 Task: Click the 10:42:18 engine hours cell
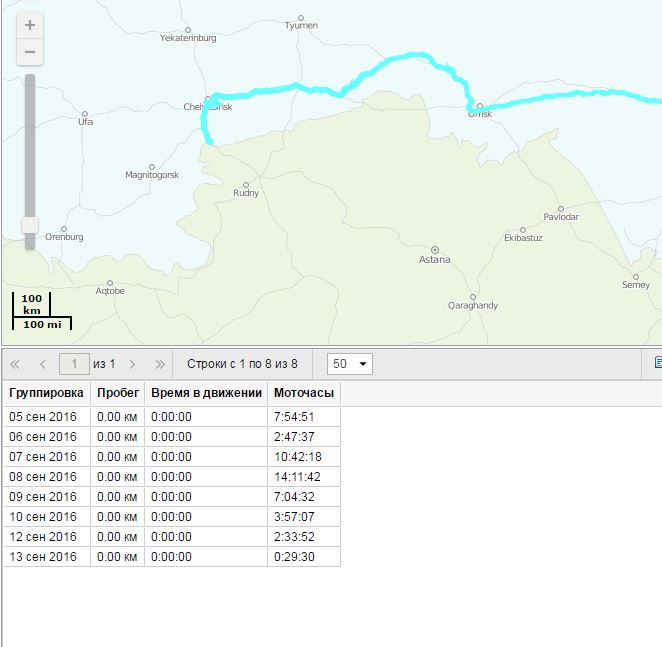click(x=297, y=457)
